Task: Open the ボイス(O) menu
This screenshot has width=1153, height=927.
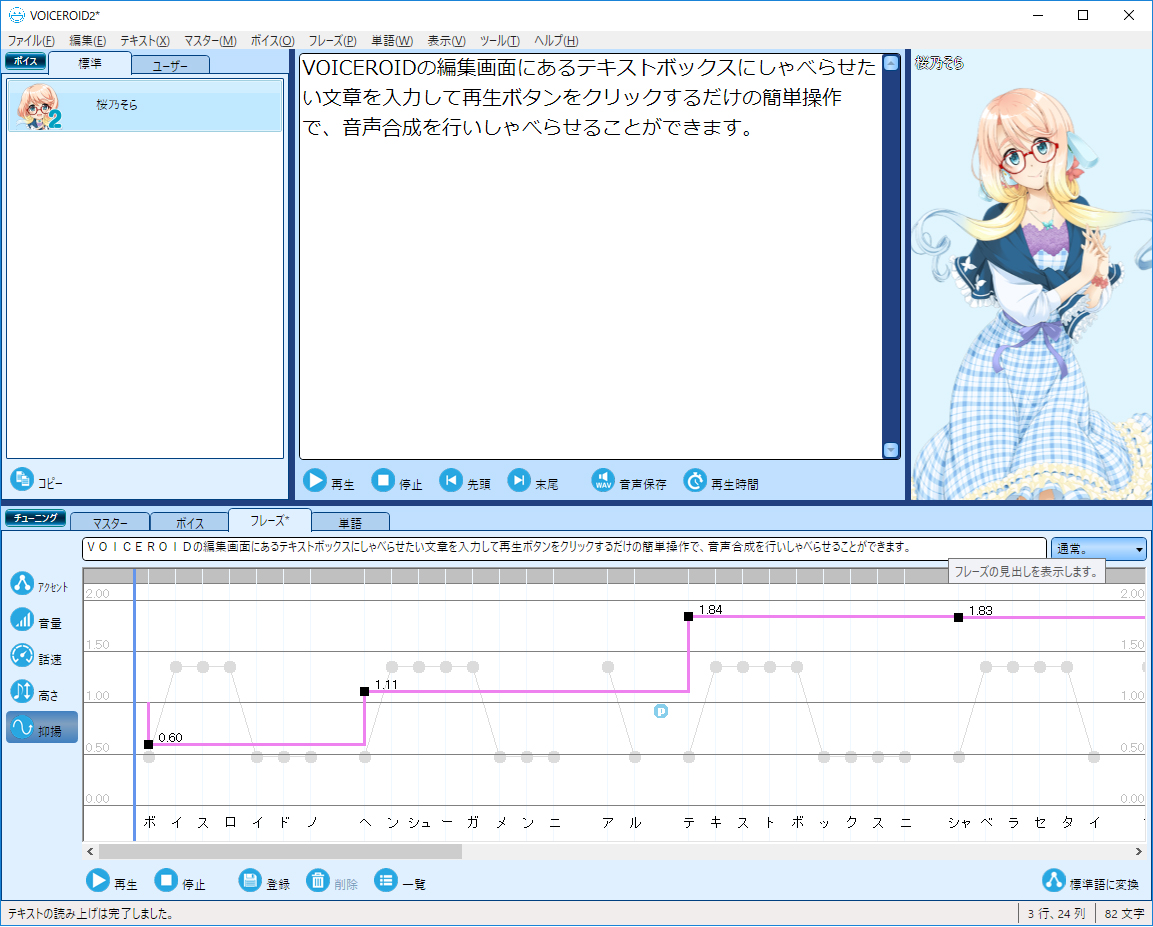Action: [x=273, y=40]
